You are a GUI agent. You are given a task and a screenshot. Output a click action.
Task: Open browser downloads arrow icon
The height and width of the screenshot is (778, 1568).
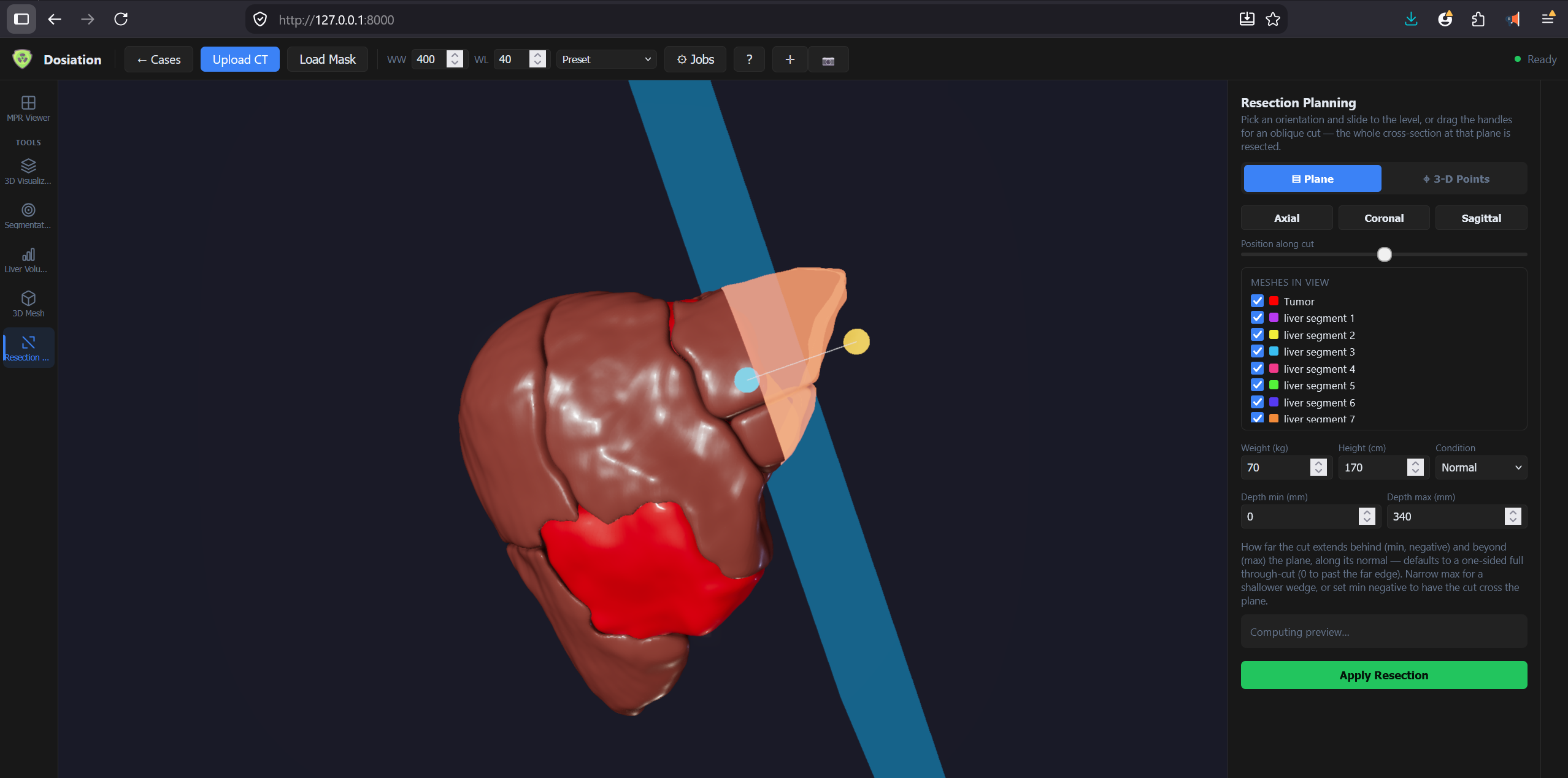coord(1411,19)
